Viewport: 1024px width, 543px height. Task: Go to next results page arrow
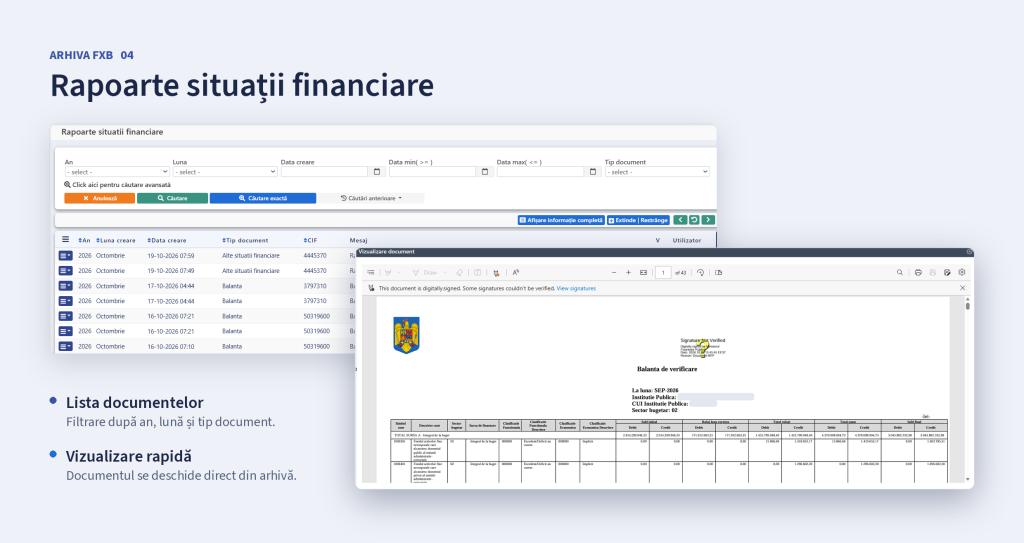point(709,220)
